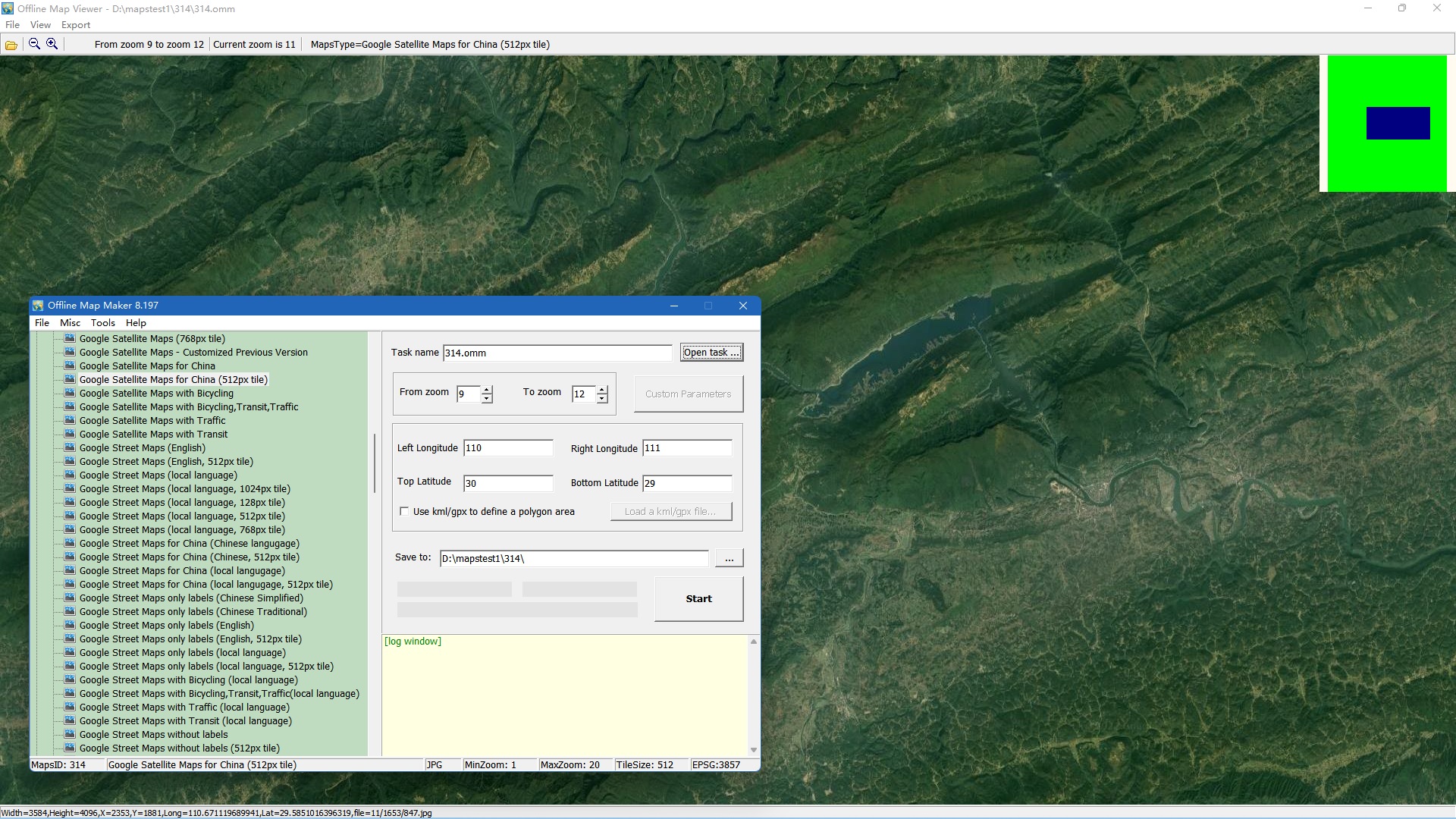Click the open folder icon in viewer toolbar
Screen dimensions: 1456x819
(x=11, y=45)
